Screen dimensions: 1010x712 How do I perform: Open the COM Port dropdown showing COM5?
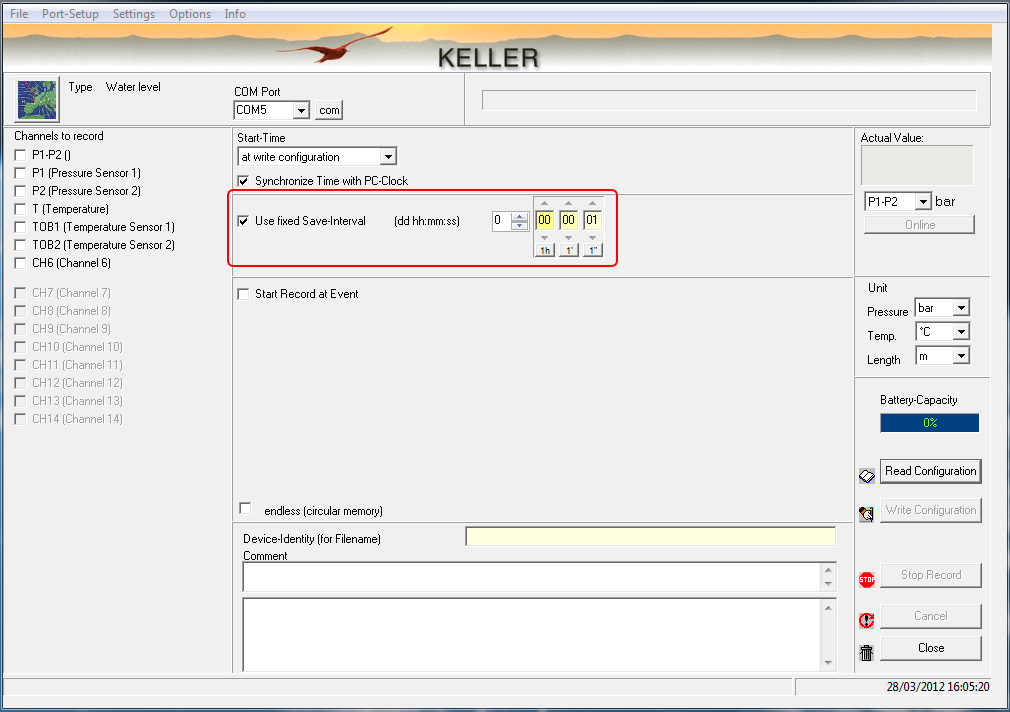pyautogui.click(x=301, y=110)
